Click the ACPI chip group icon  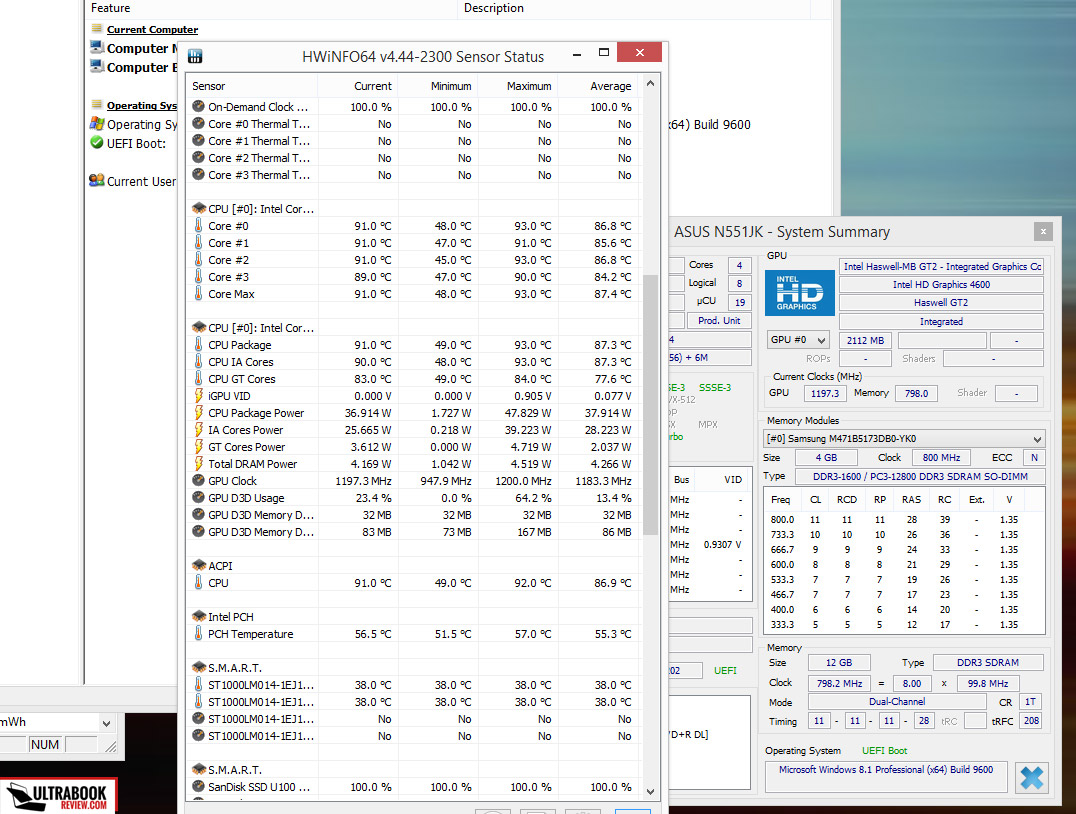[x=199, y=565]
